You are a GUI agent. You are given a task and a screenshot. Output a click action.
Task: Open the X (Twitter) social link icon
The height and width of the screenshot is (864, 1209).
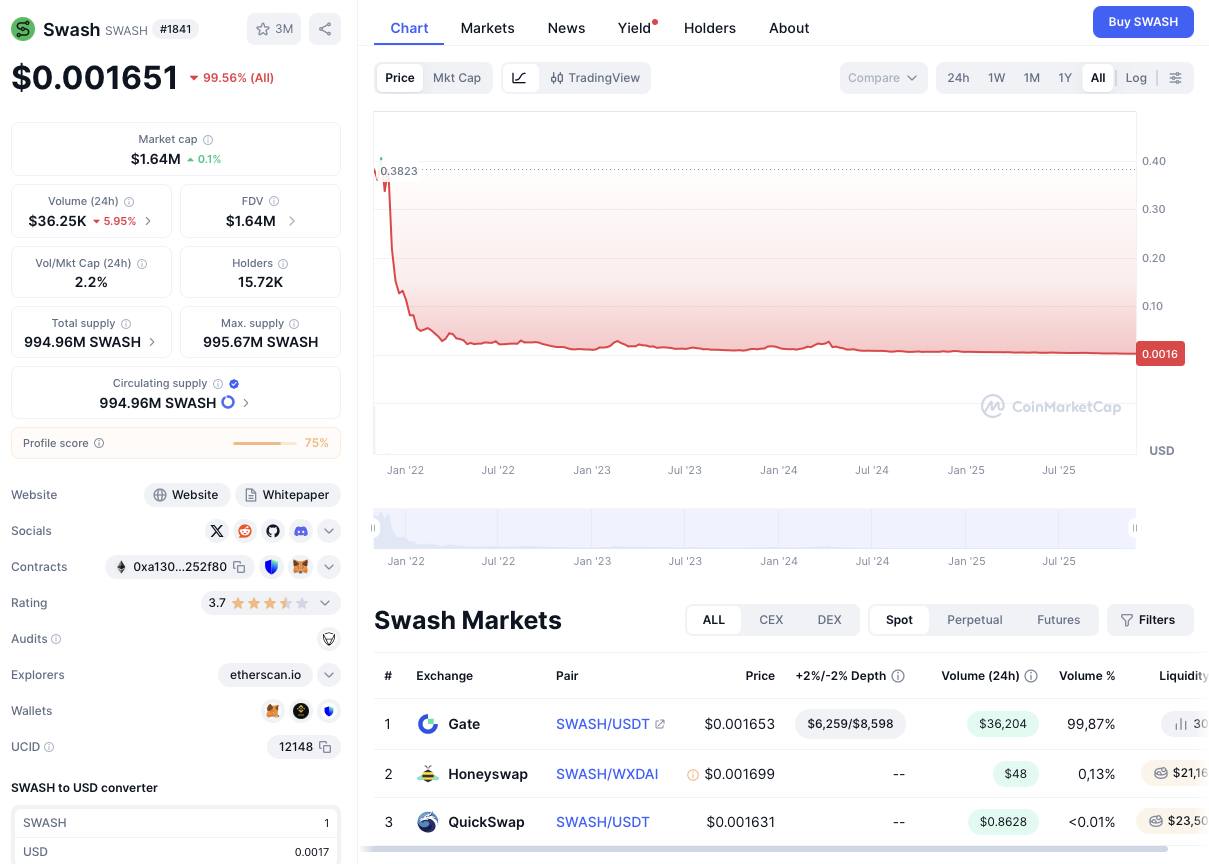tap(217, 531)
